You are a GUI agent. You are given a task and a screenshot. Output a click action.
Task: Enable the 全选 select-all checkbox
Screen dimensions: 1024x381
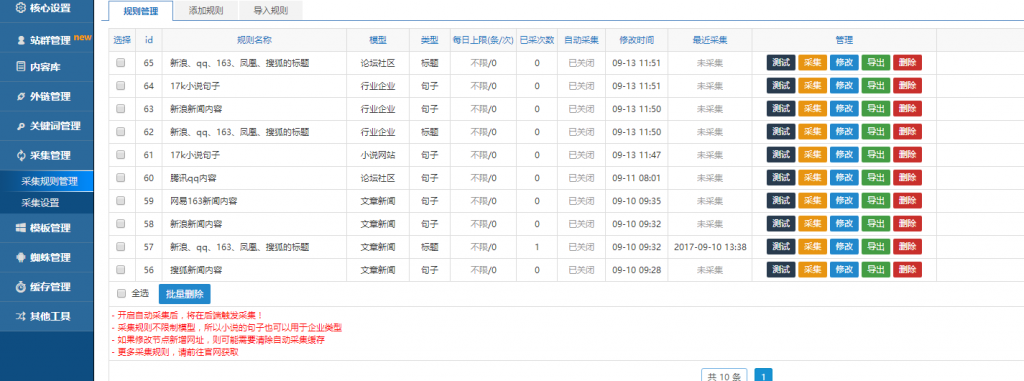(120, 293)
